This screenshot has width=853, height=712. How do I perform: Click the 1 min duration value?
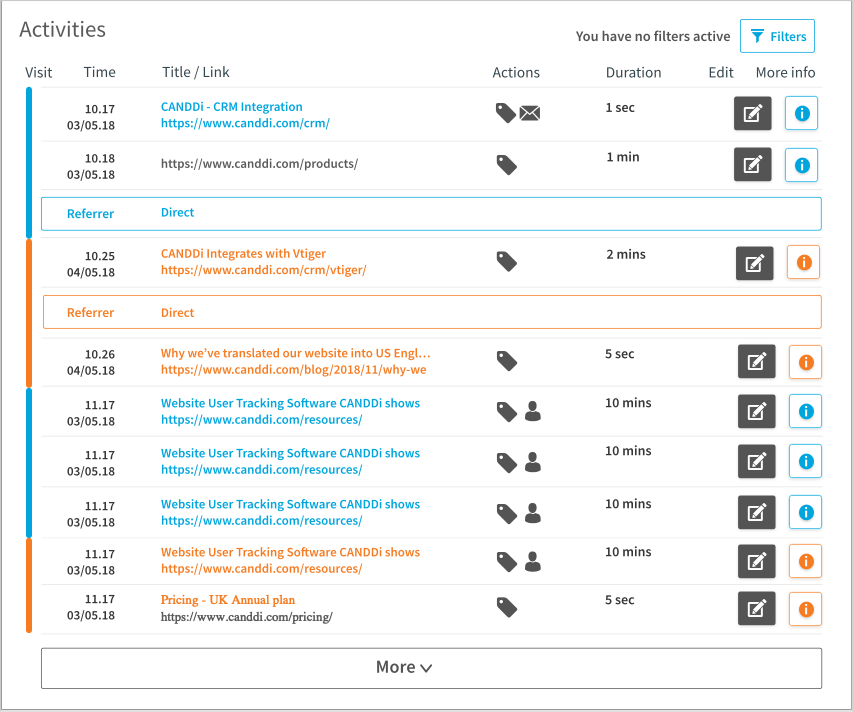623,157
